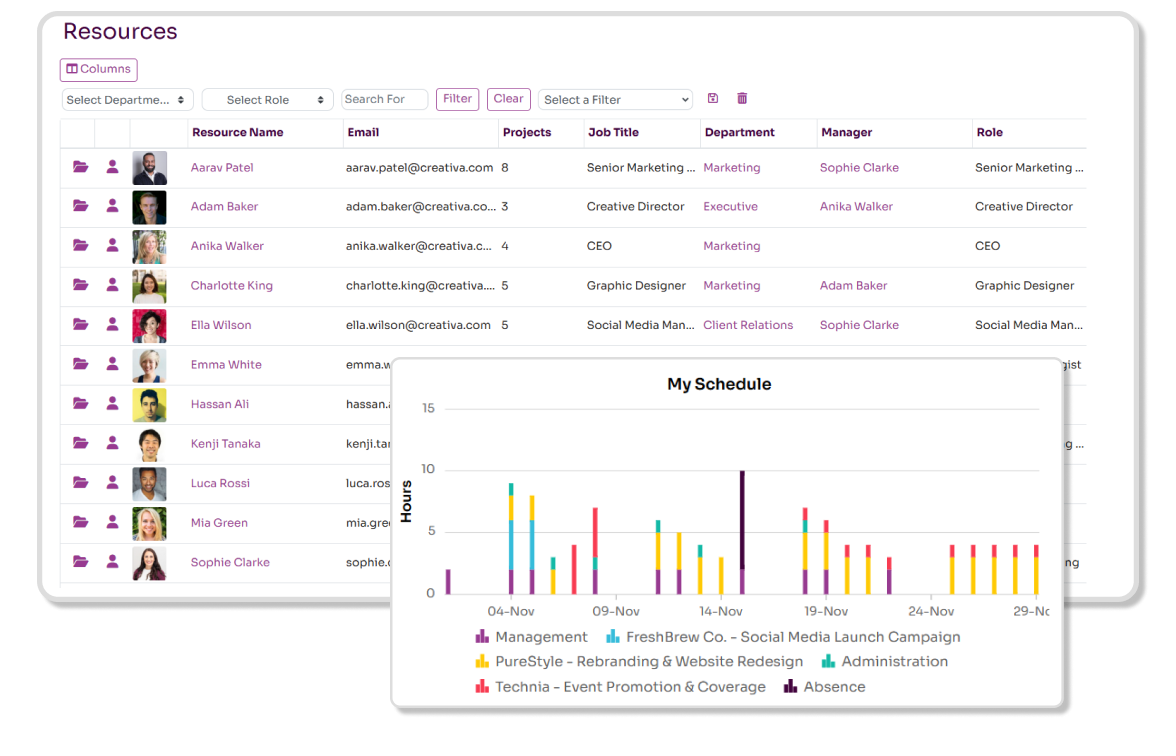Open the folder icon in Ella Wilson's row
This screenshot has height=756, width=1176.
(x=80, y=325)
